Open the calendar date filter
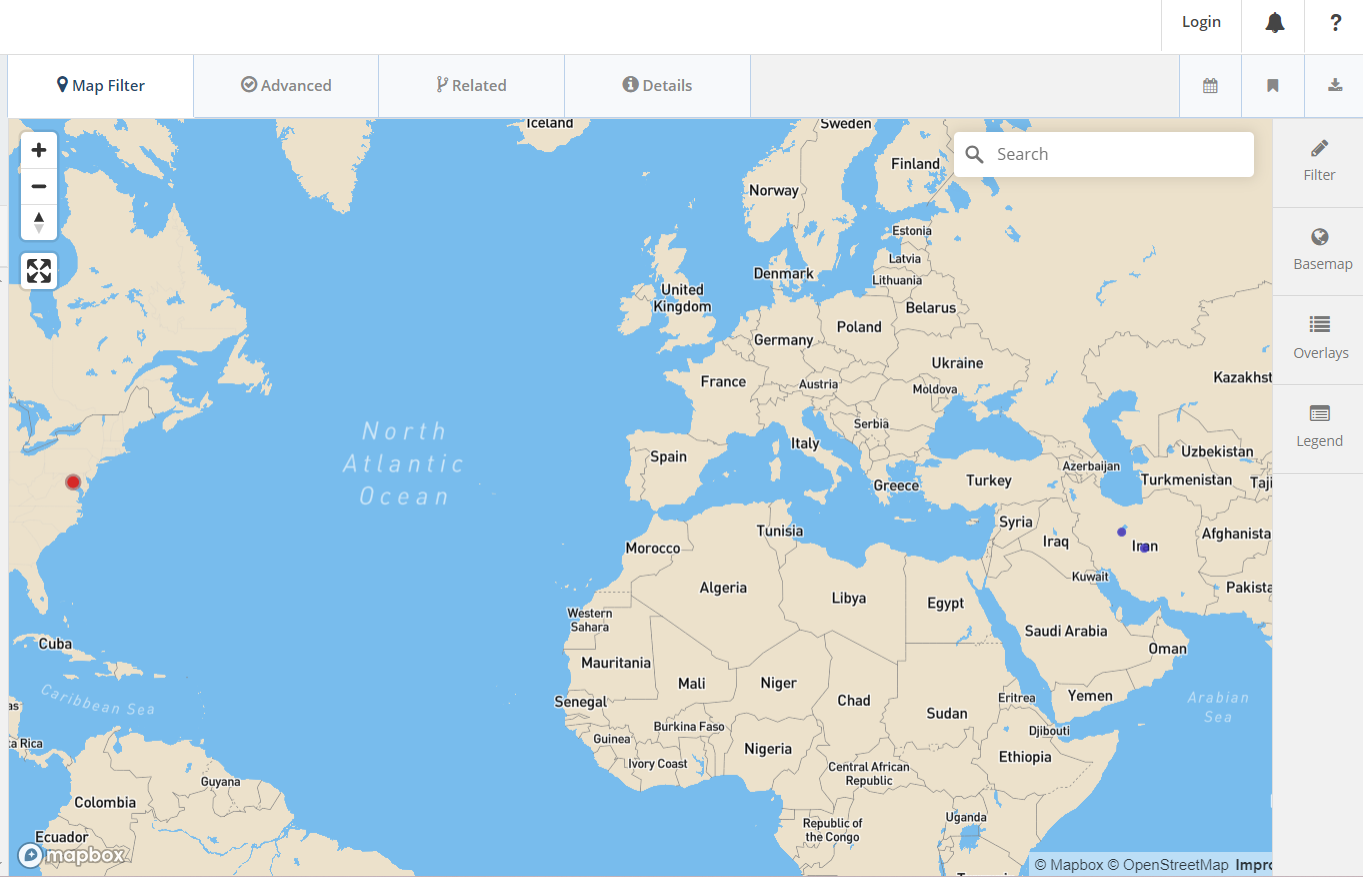Screen dimensions: 1363x877 coord(1210,86)
